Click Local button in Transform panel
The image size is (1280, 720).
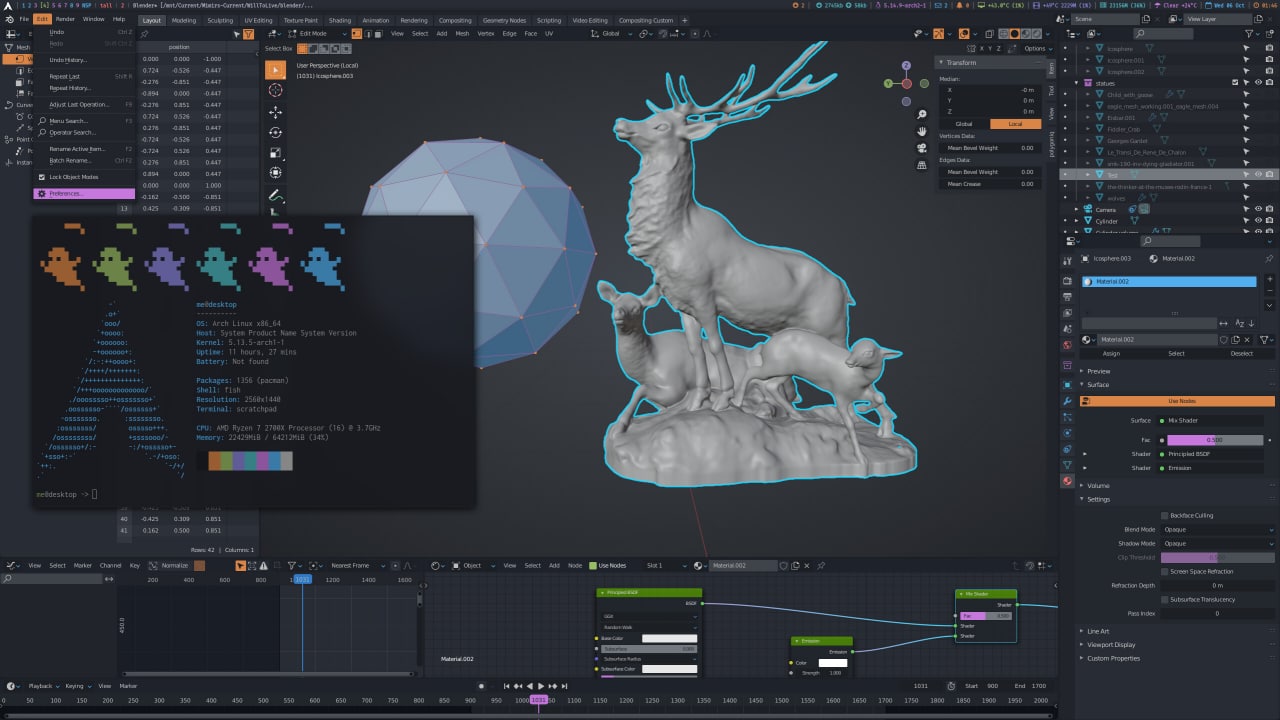[1015, 124]
